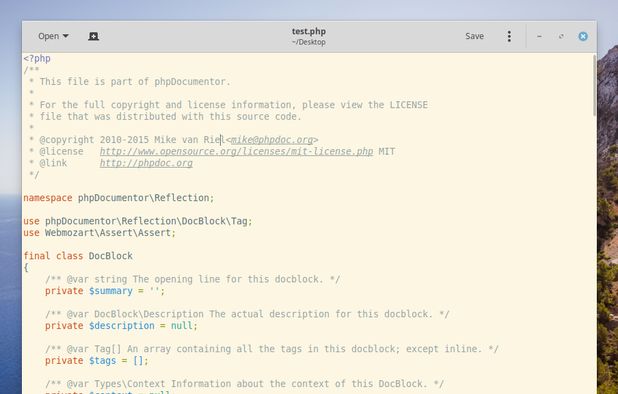Click the namespace keyword line
Screen dimensions: 618x394
[x=119, y=198]
